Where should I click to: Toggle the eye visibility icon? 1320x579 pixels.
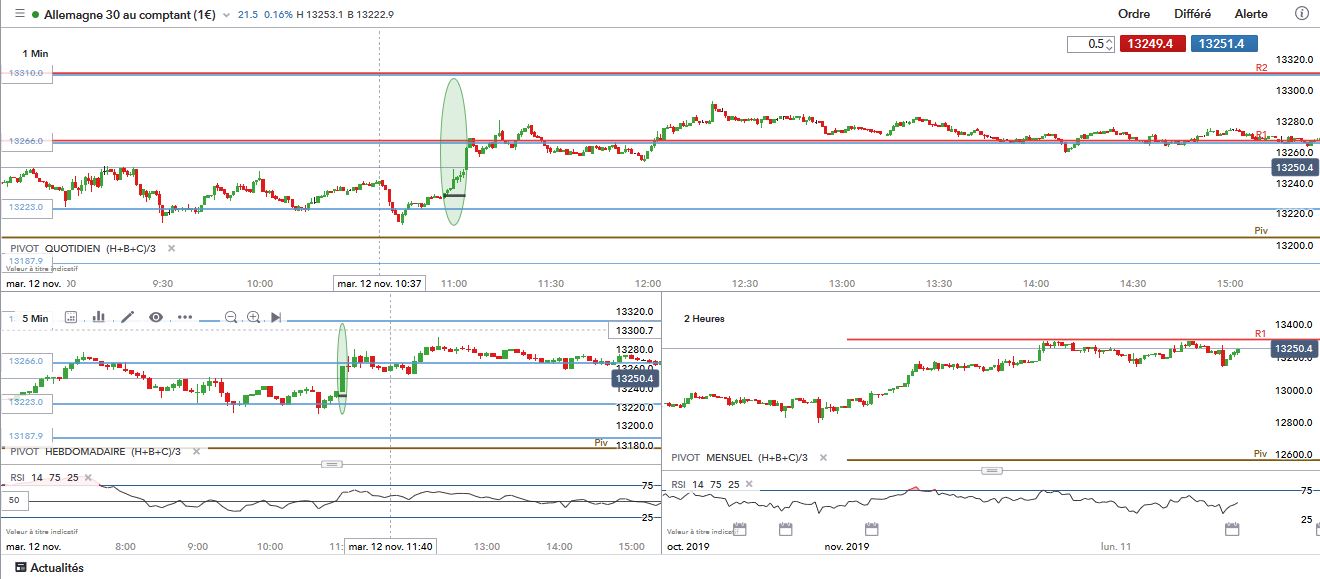tap(156, 317)
